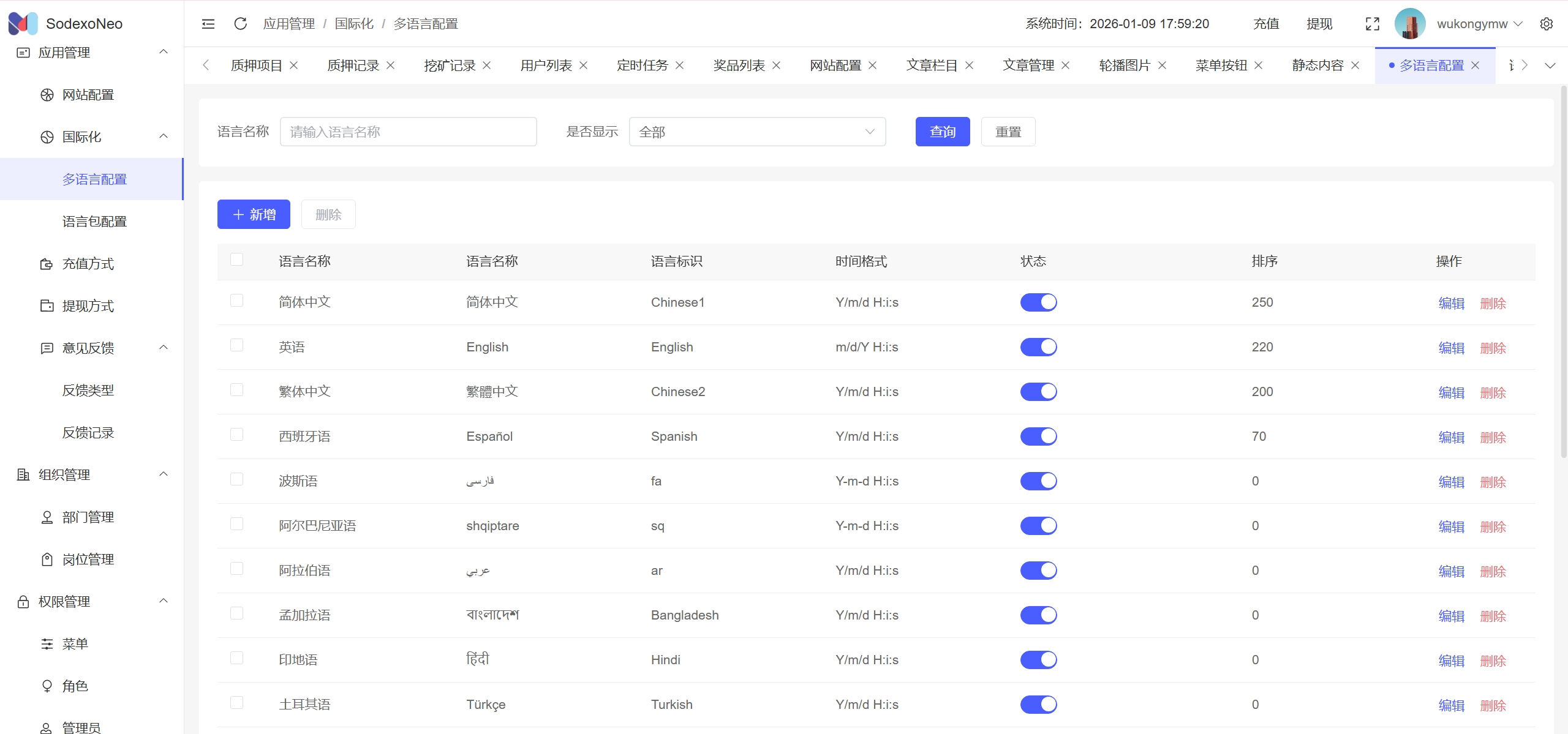Collapse sidebar with the hamburger menu icon

tap(208, 24)
